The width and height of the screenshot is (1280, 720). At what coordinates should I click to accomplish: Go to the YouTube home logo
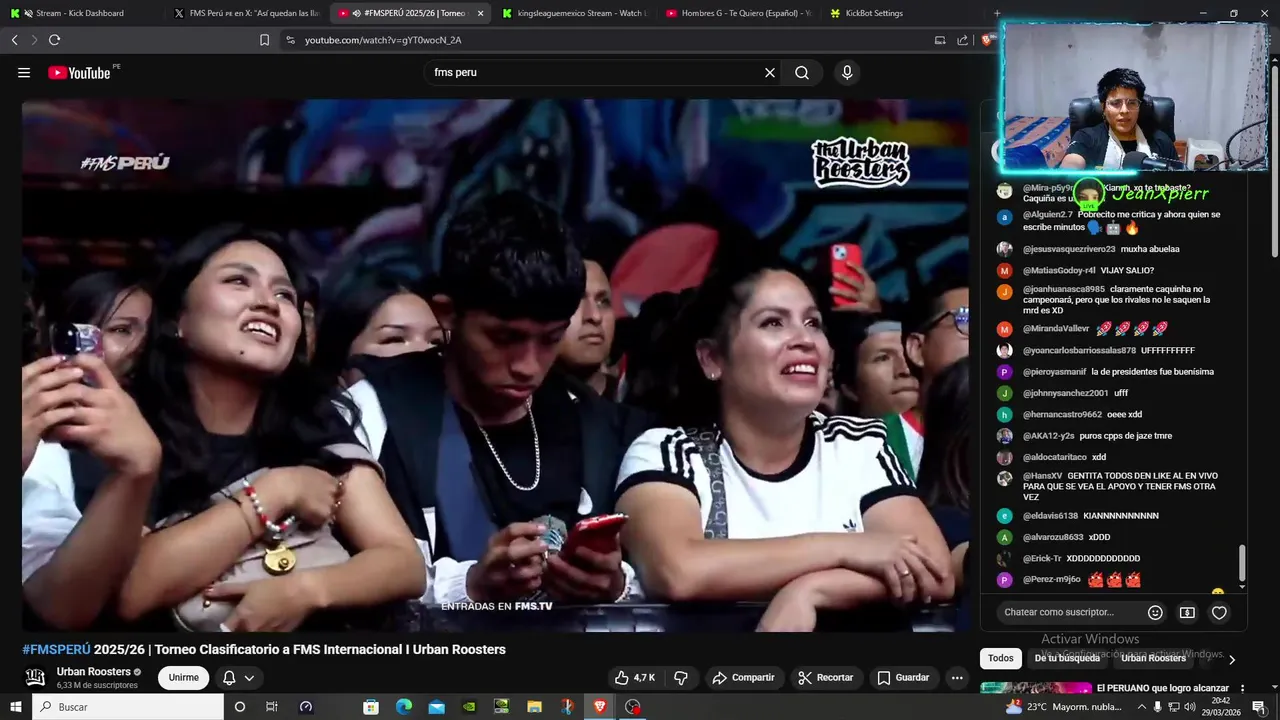[79, 72]
